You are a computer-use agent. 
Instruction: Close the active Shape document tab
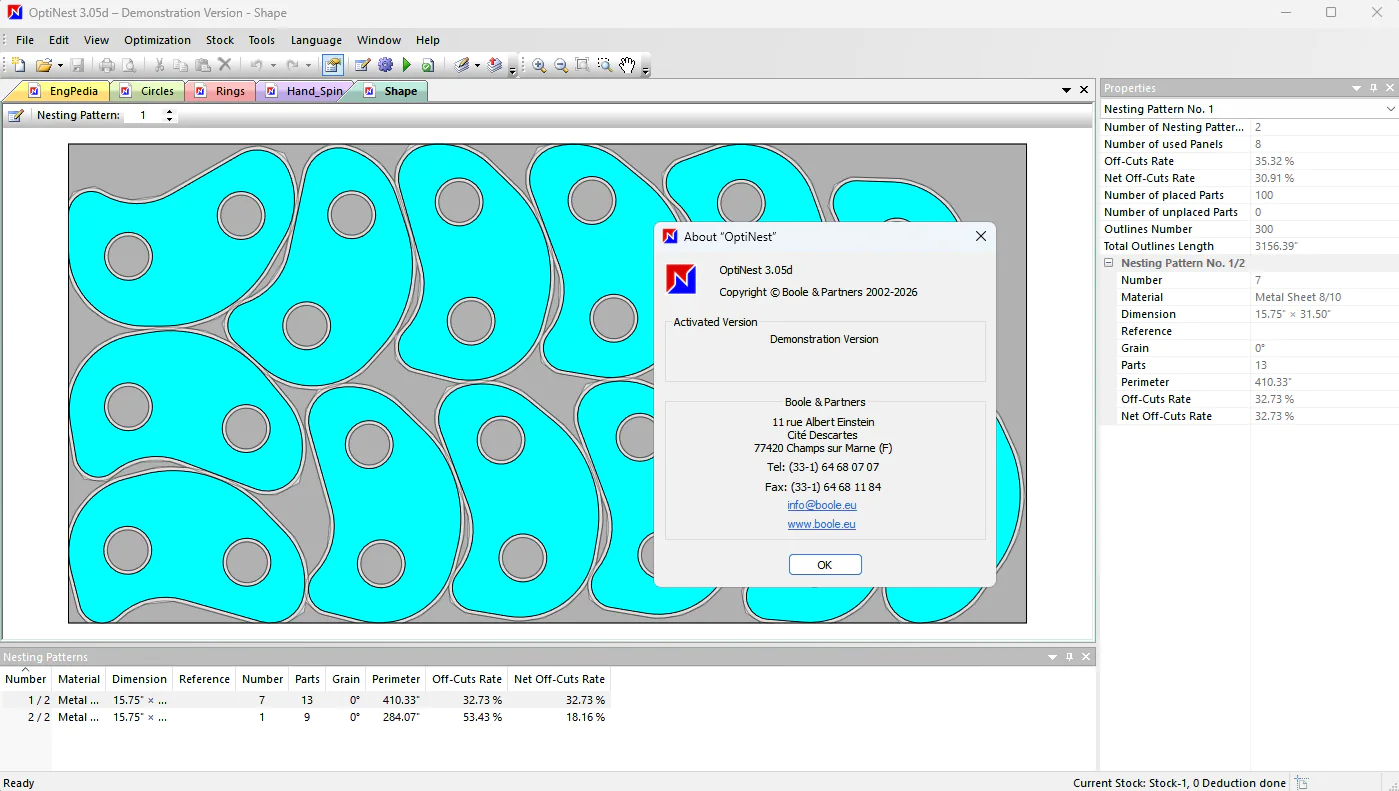coord(1084,90)
